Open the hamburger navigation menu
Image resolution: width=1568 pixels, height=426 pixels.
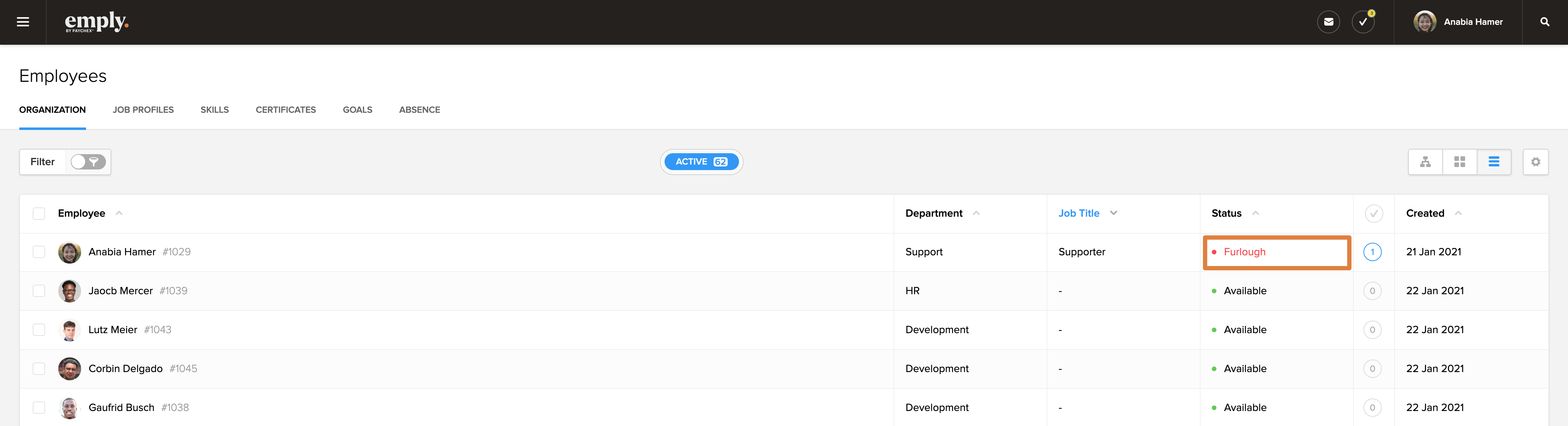pos(23,22)
